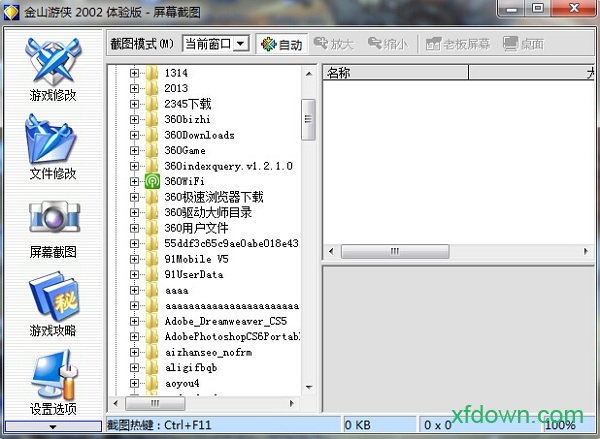The height and width of the screenshot is (439, 600).
Task: Open the 截图模式 capture mode dropdown
Action: [x=241, y=44]
